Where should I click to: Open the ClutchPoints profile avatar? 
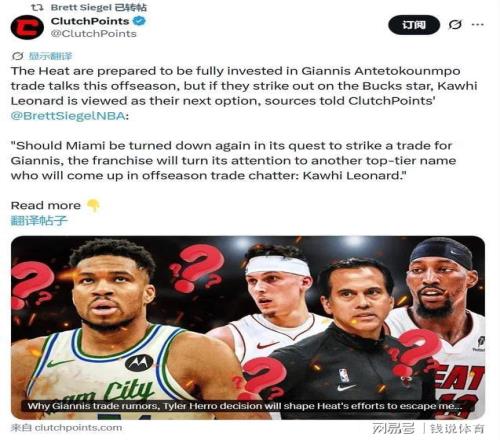tap(27, 27)
